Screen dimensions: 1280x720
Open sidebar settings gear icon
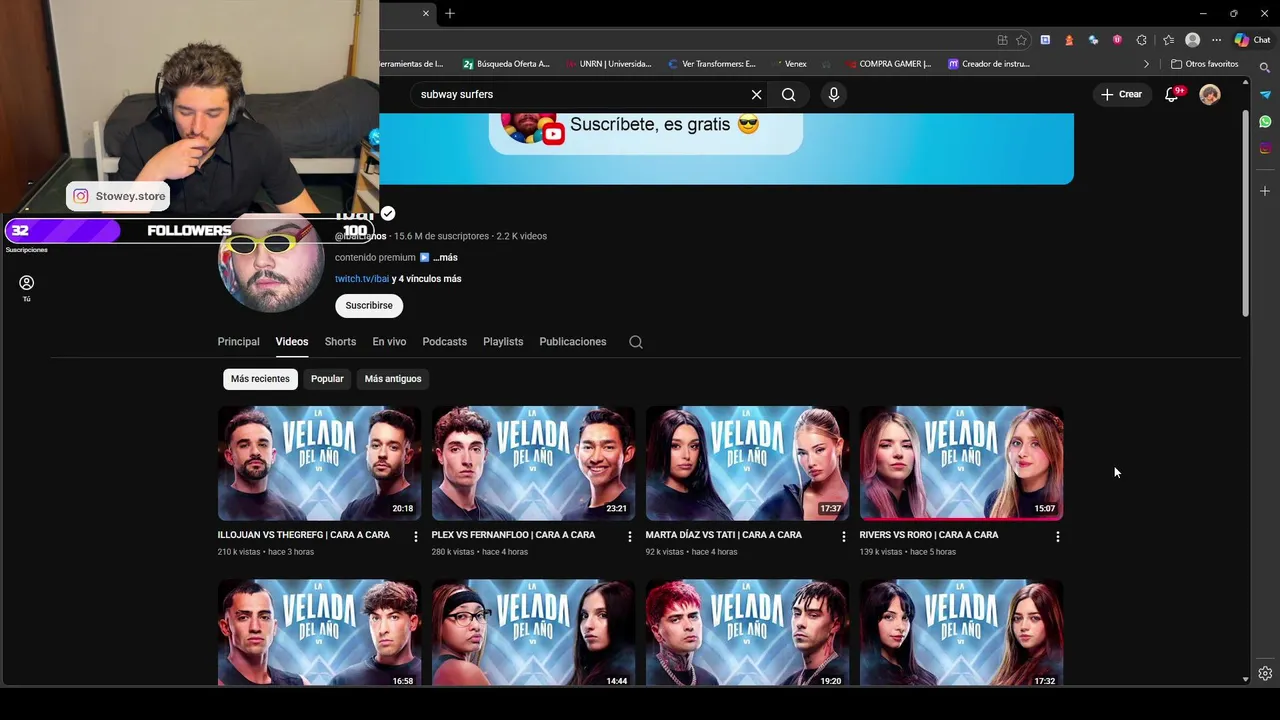pos(1265,673)
